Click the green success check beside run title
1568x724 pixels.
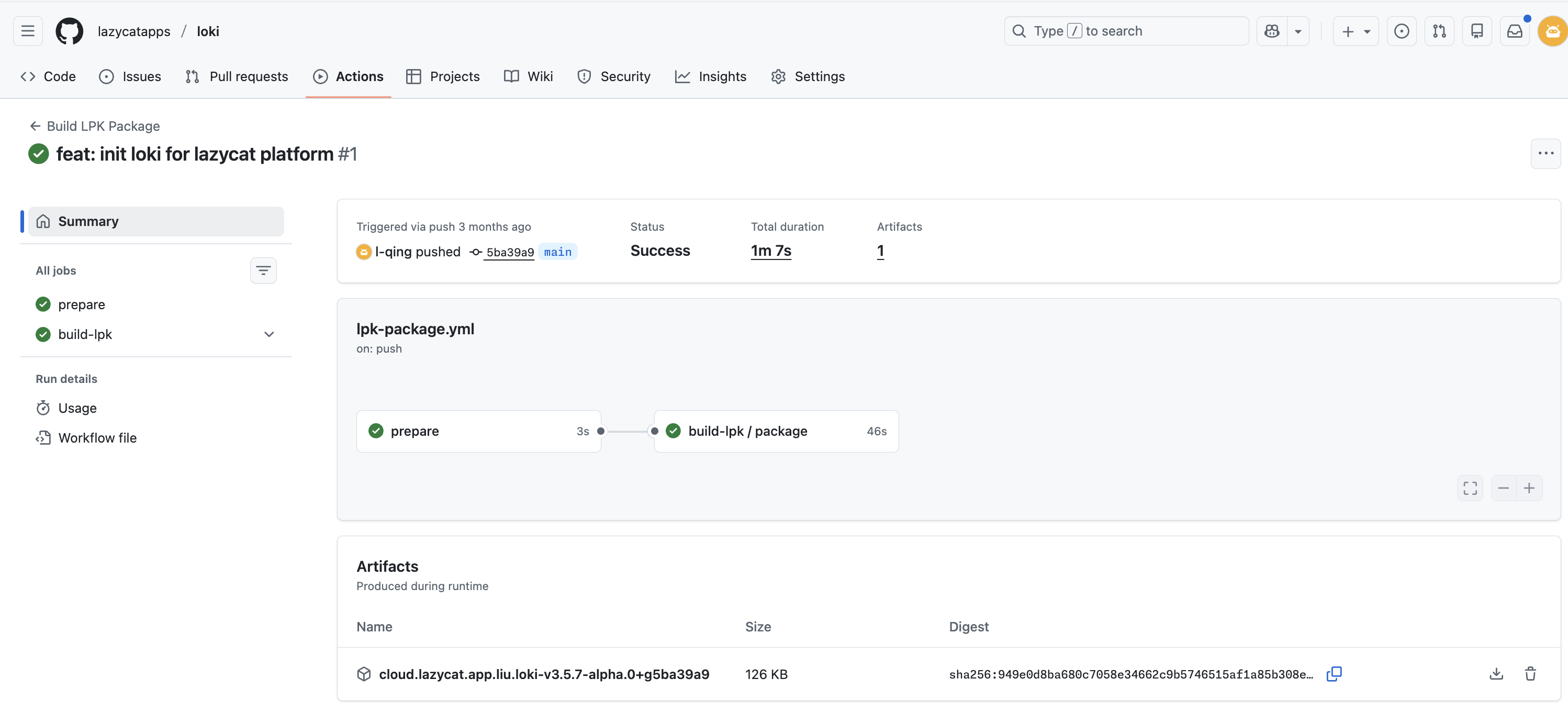[39, 154]
